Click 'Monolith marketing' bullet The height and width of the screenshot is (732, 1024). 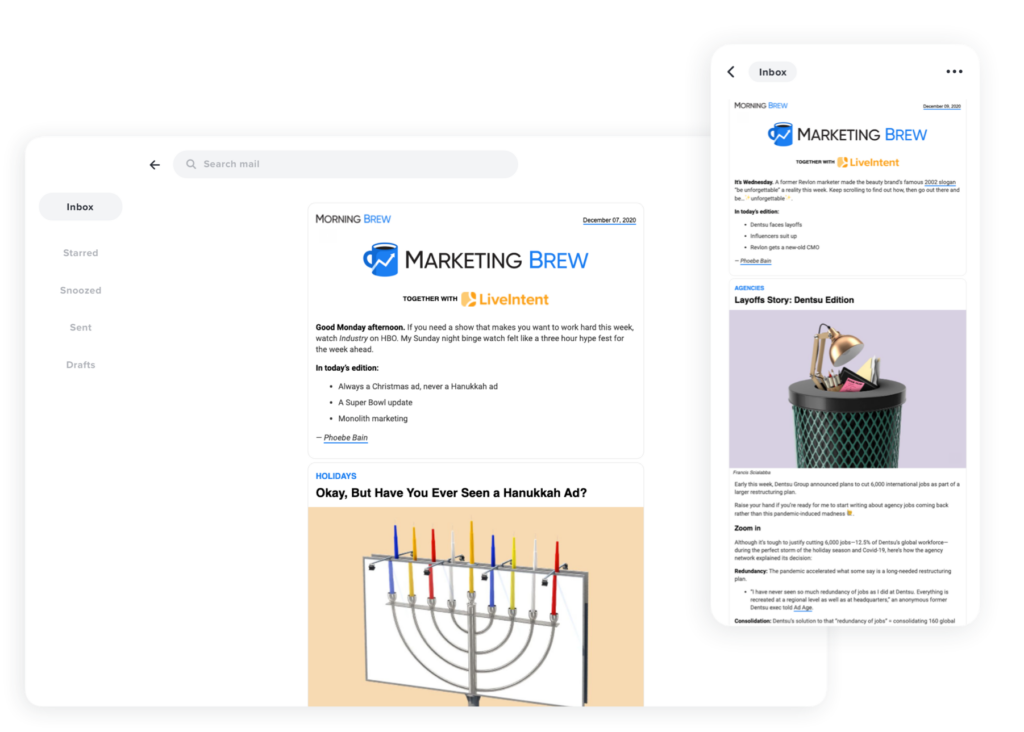373,419
